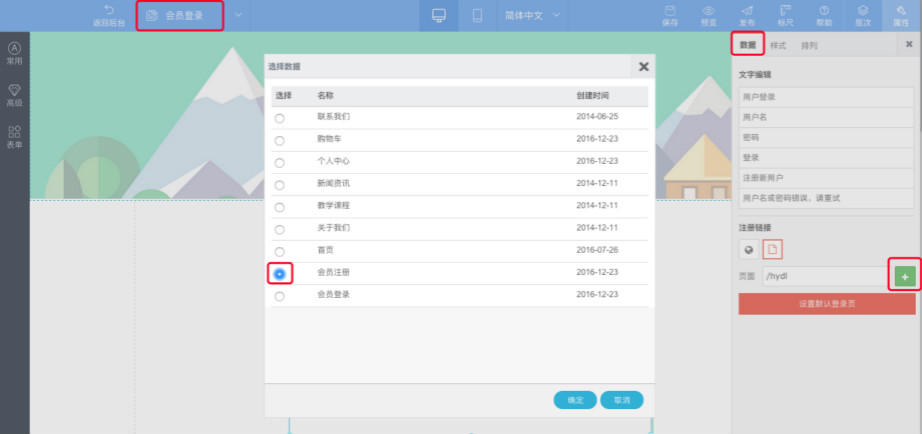Switch to the 样式 (Style) tab
This screenshot has width=922, height=434.
point(778,46)
